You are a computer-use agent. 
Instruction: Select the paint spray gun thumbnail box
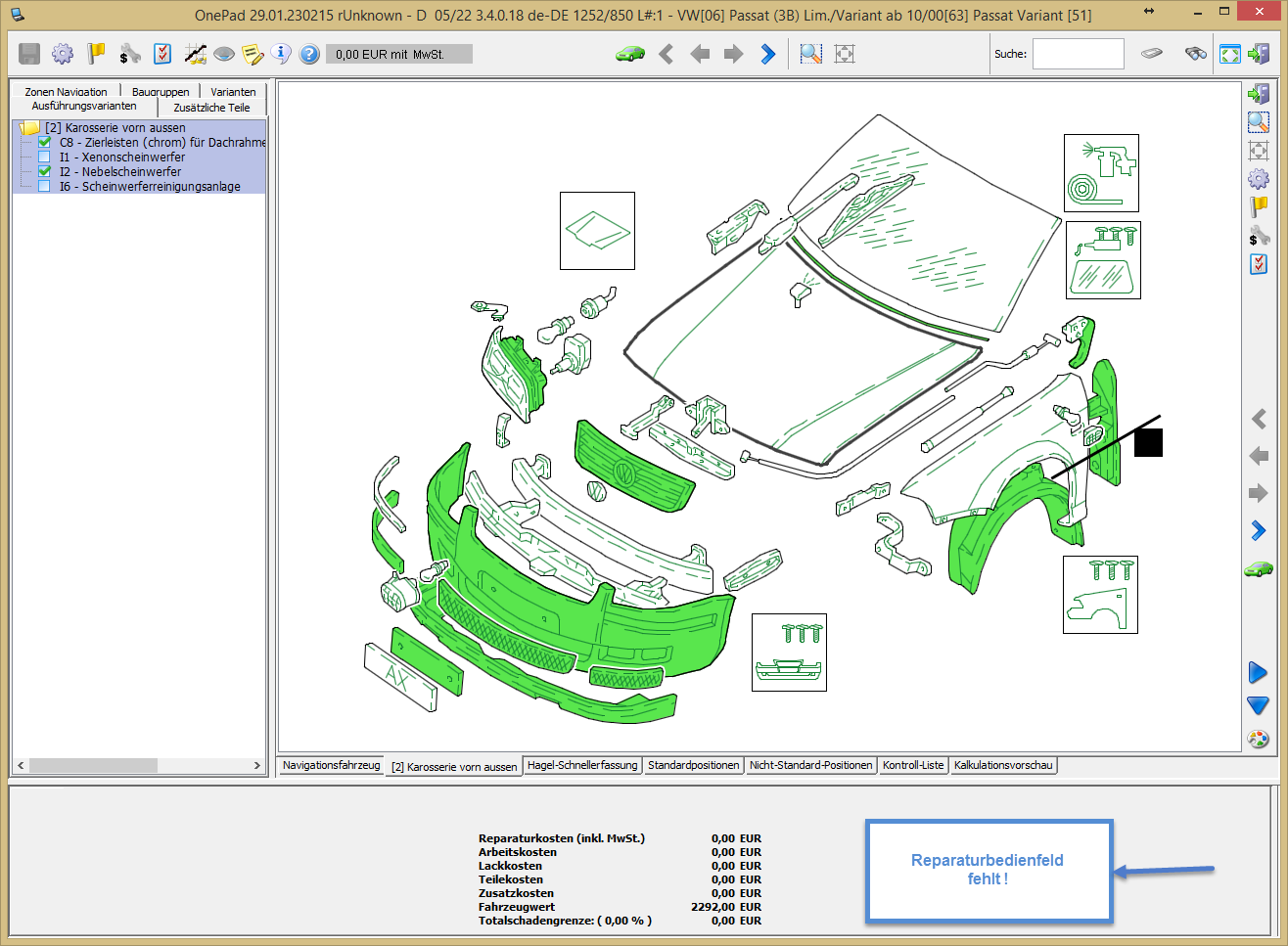(1101, 173)
